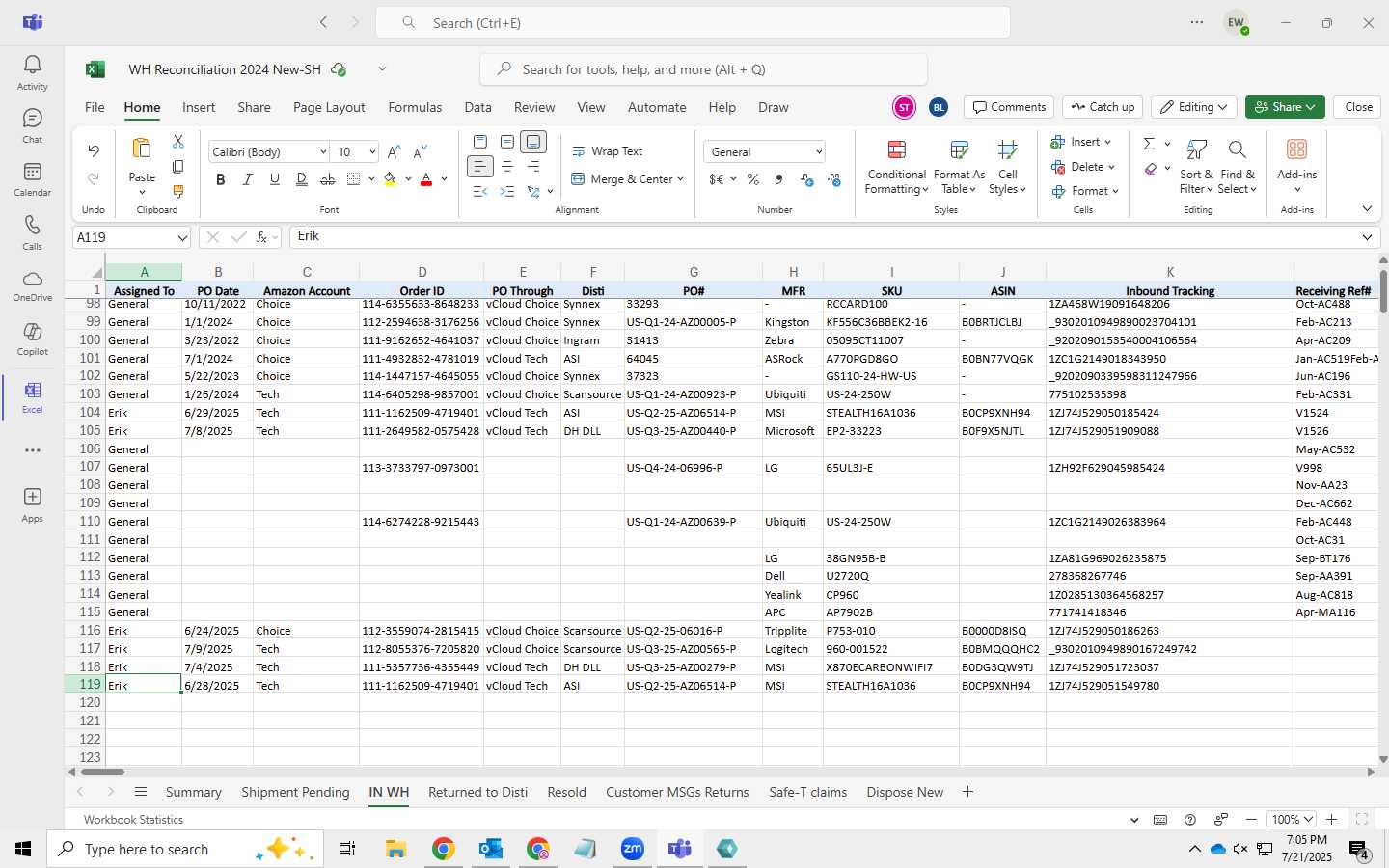Click the Catch up button

click(x=1103, y=107)
